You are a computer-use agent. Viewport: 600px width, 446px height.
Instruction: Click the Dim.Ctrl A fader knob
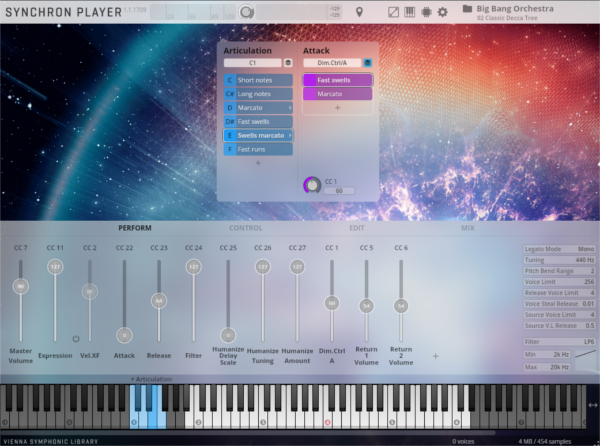click(x=332, y=303)
